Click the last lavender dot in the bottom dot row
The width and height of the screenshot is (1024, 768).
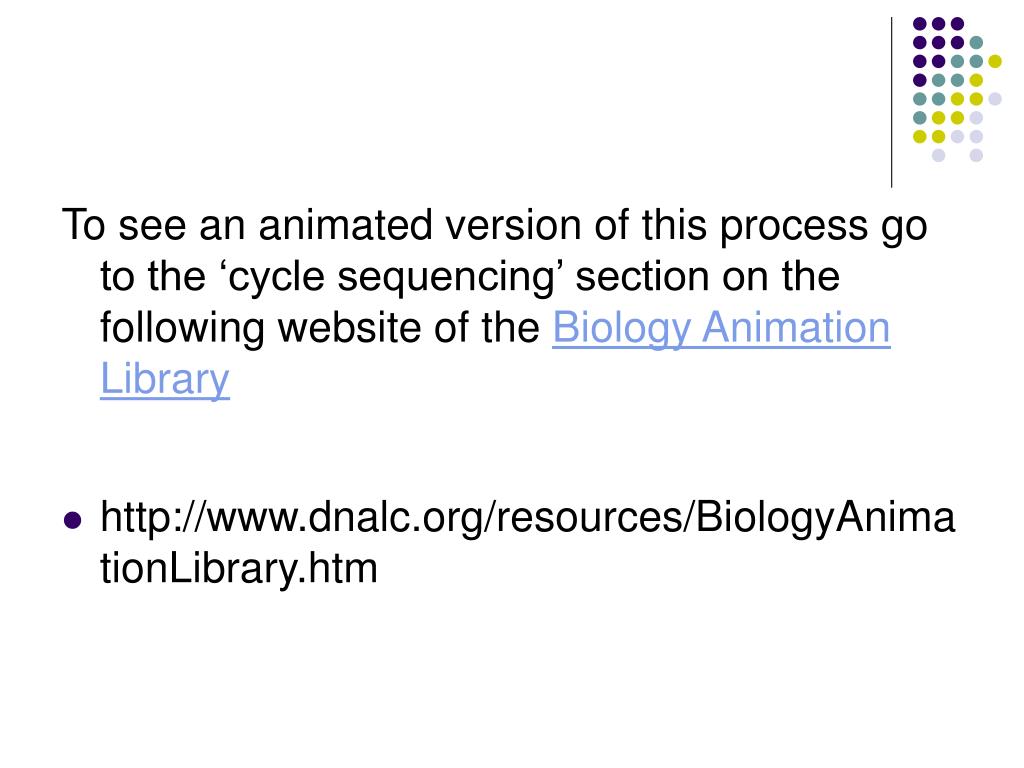pyautogui.click(x=976, y=155)
